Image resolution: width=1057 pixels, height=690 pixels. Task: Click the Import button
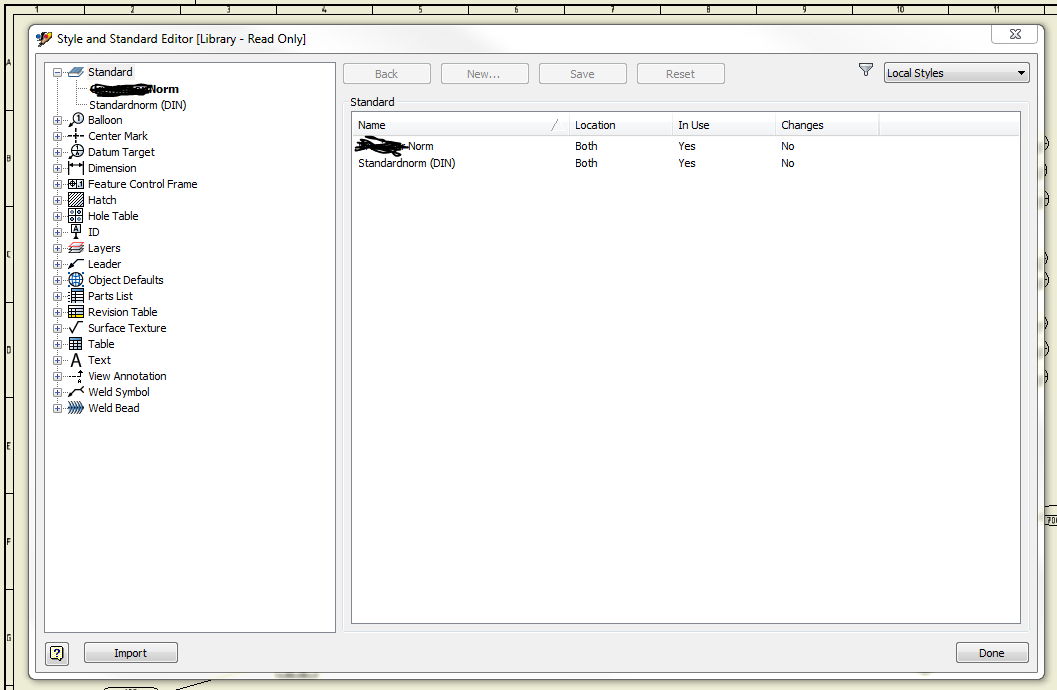(x=131, y=653)
